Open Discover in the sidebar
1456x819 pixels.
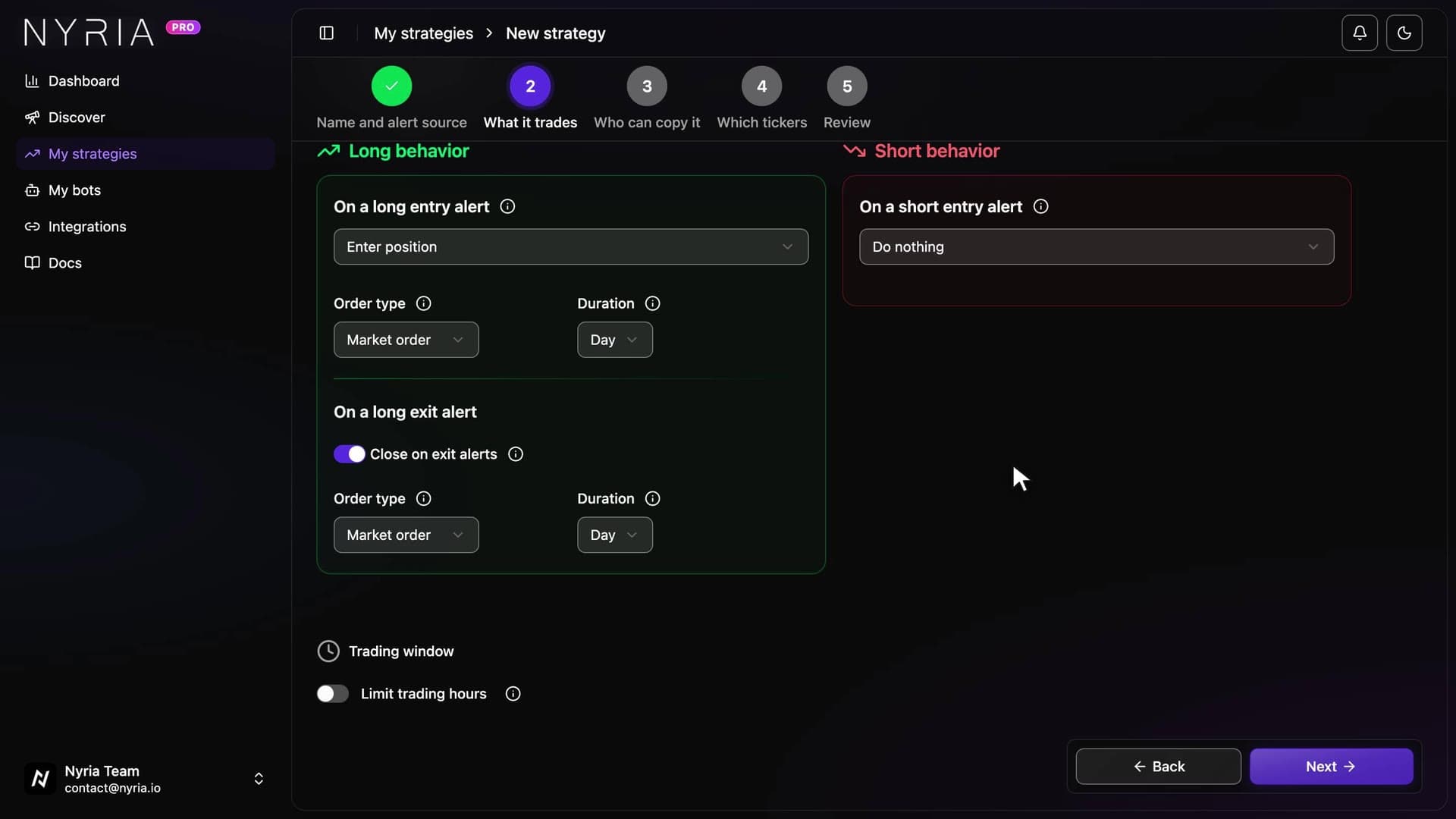click(x=146, y=118)
